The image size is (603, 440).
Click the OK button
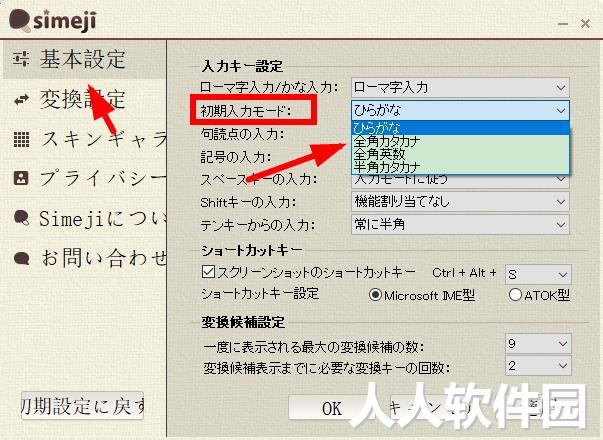(331, 408)
